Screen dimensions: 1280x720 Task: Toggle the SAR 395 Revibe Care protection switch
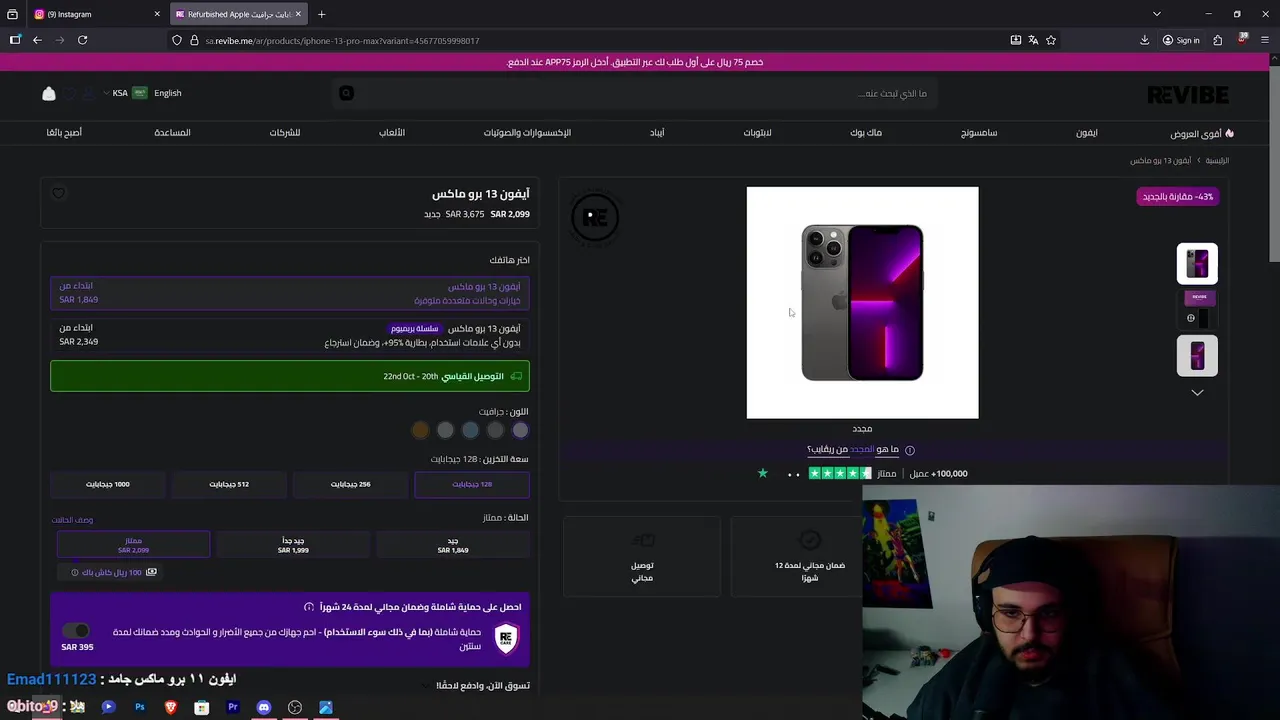(x=76, y=631)
